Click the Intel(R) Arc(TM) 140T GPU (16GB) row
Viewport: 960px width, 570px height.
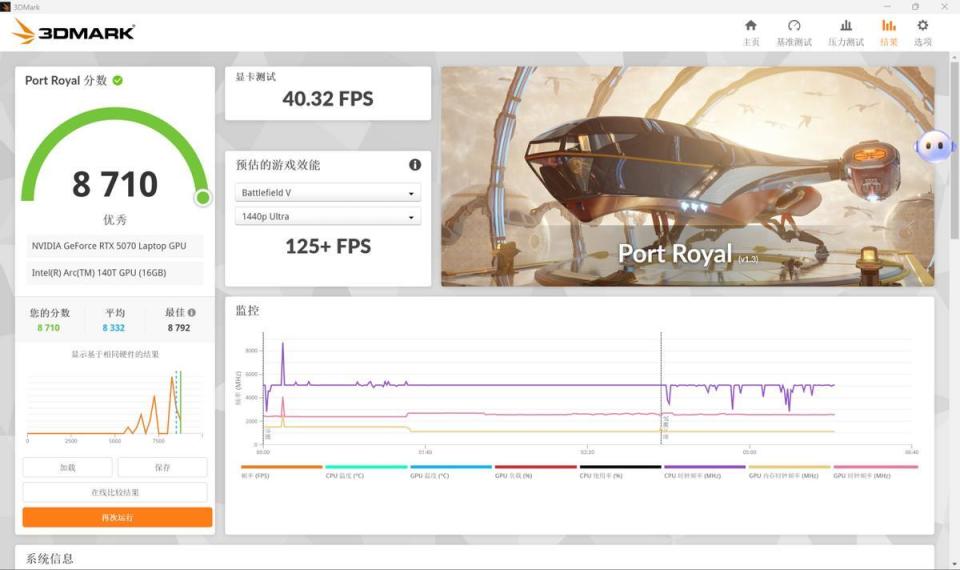(115, 272)
